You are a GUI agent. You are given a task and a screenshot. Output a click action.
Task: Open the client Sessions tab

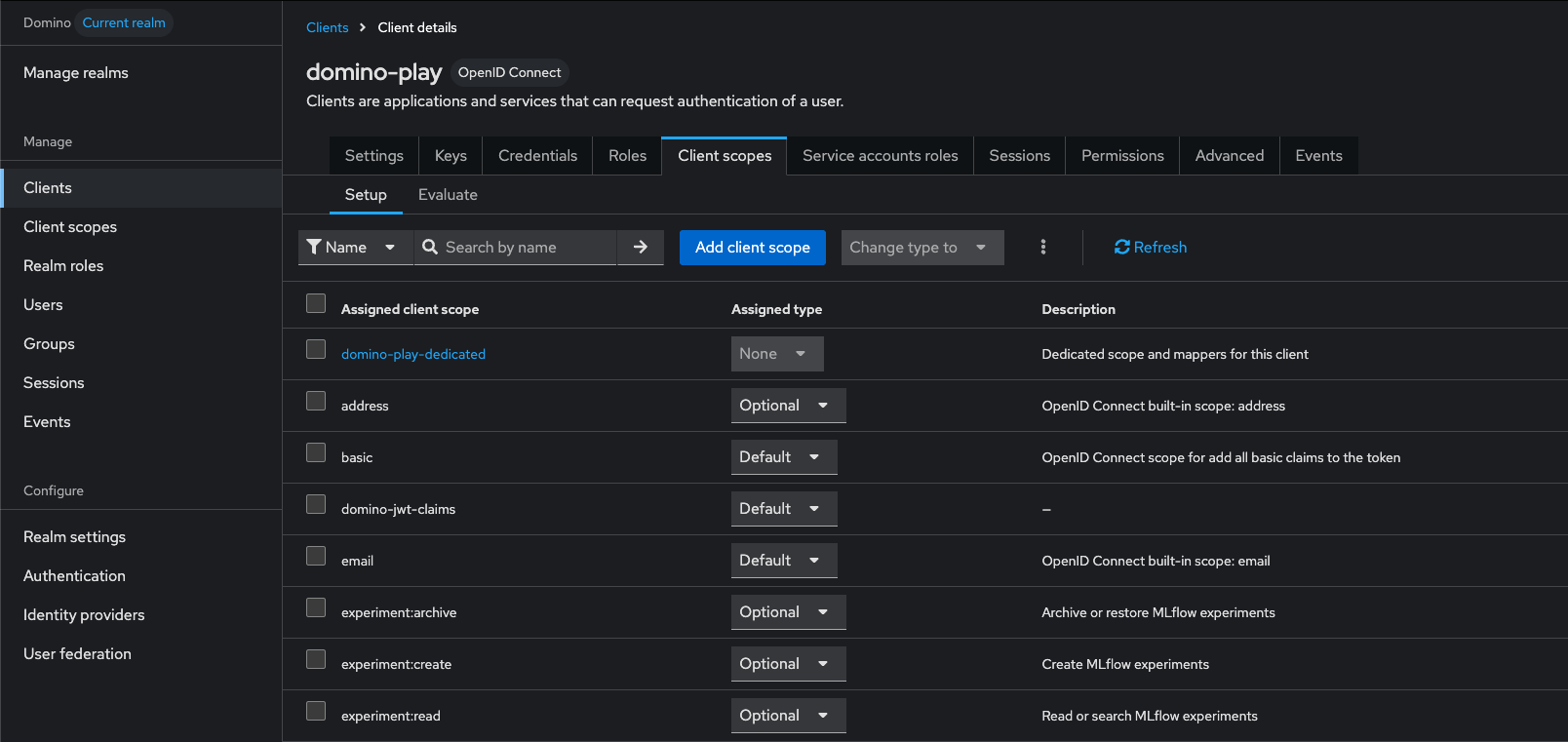coord(1020,156)
